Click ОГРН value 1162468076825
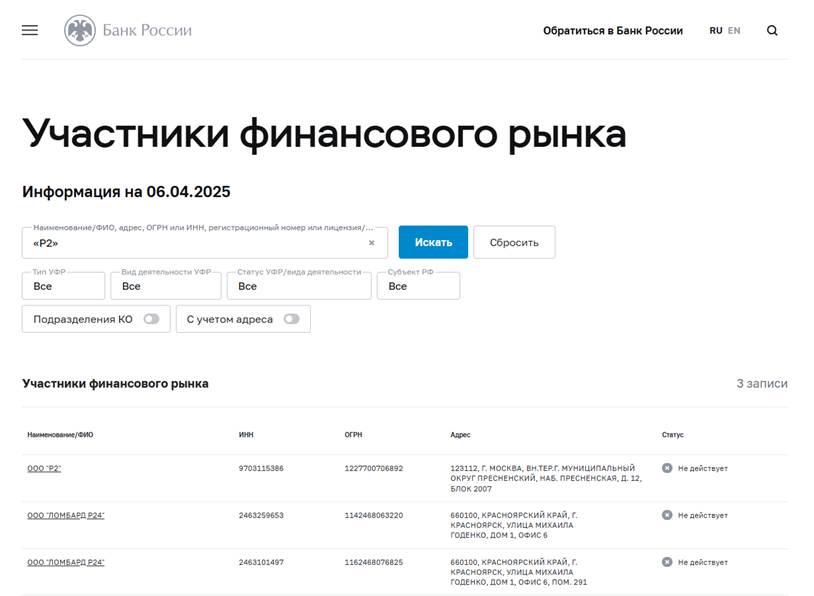The width and height of the screenshot is (814, 596). pyautogui.click(x=374, y=562)
